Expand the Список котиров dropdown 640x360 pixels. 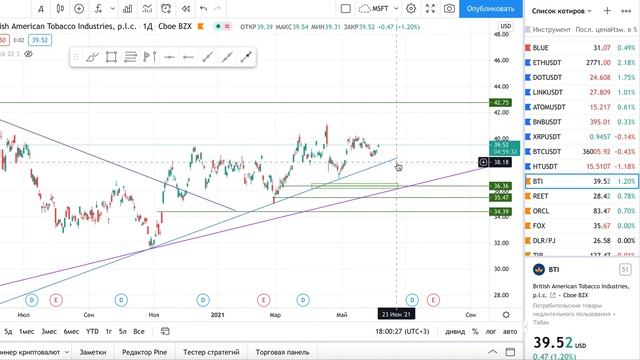(562, 11)
